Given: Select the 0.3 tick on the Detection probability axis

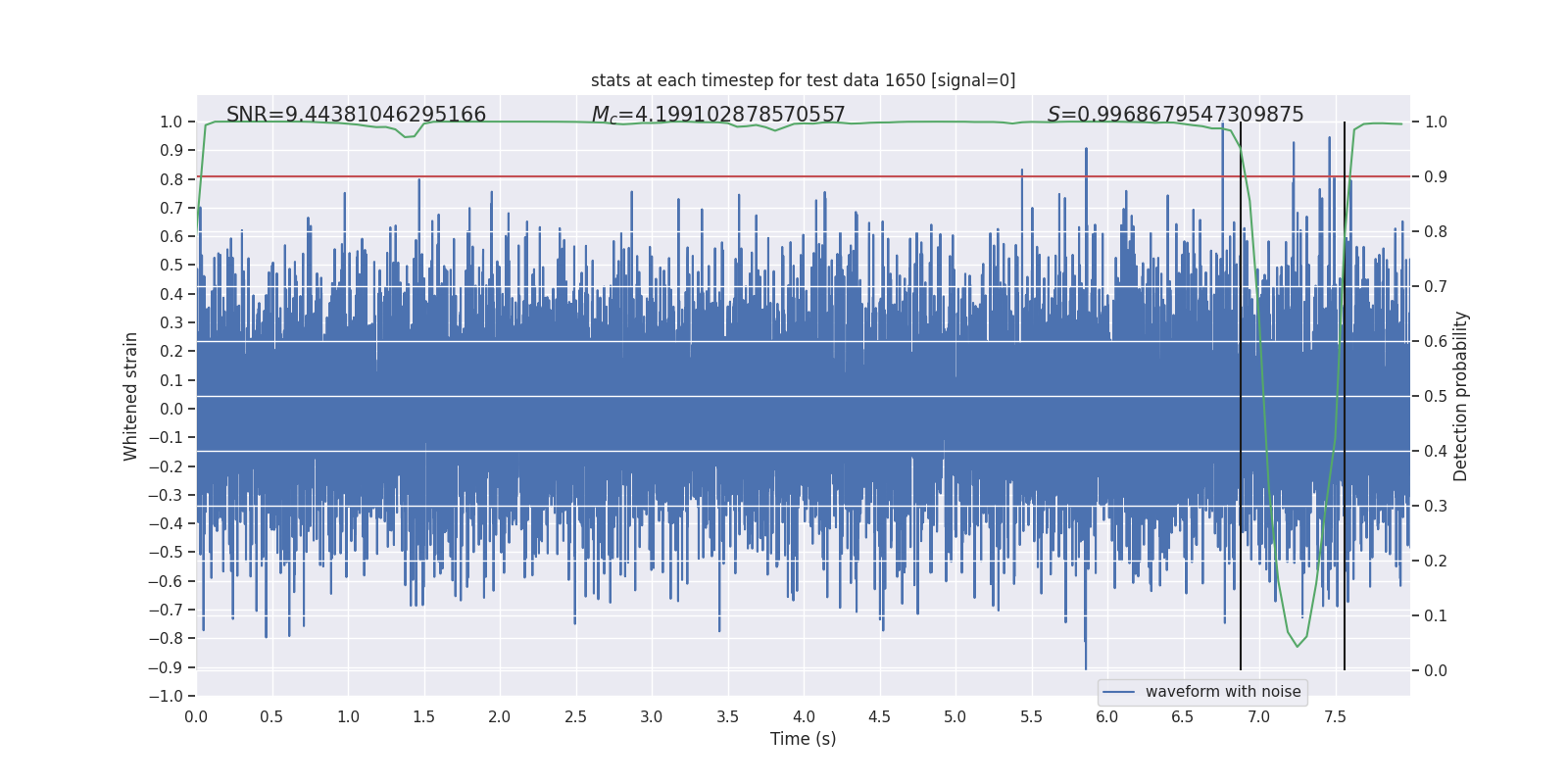Looking at the screenshot, I should (1436, 506).
